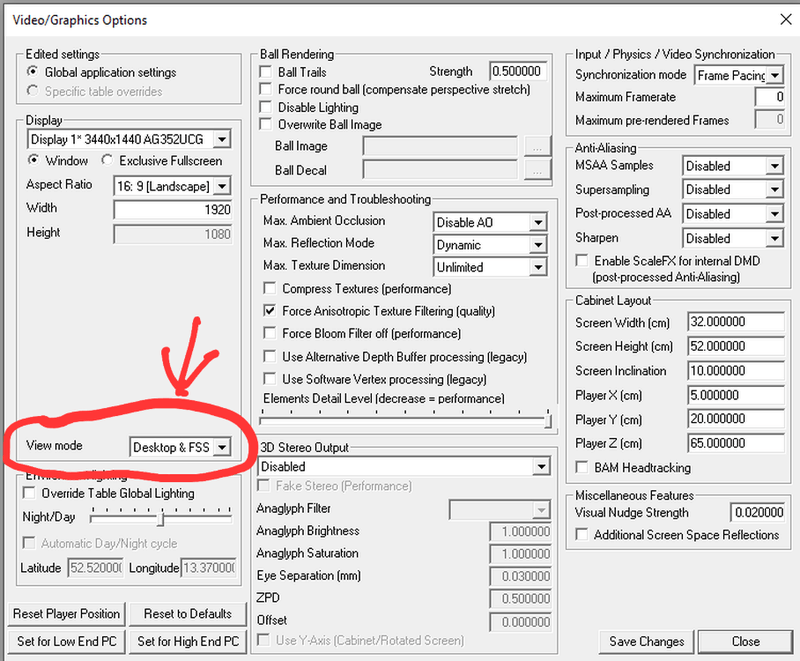Enable Overwrite Ball Image checkbox

coord(266,124)
